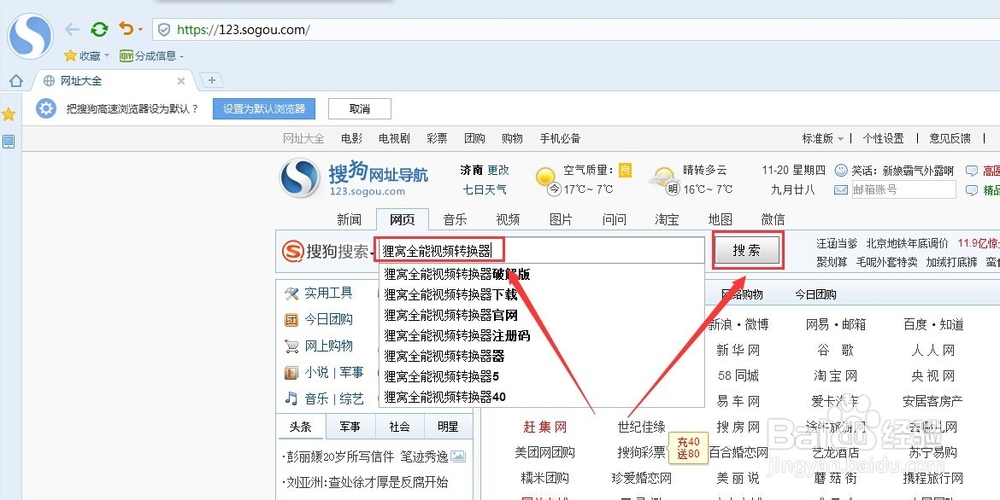
Task: Click the 今日团购 sidebar icon
Action: tap(291, 320)
